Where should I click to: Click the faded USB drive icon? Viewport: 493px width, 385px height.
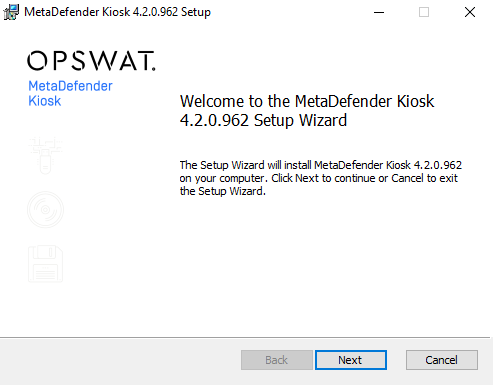[45, 155]
